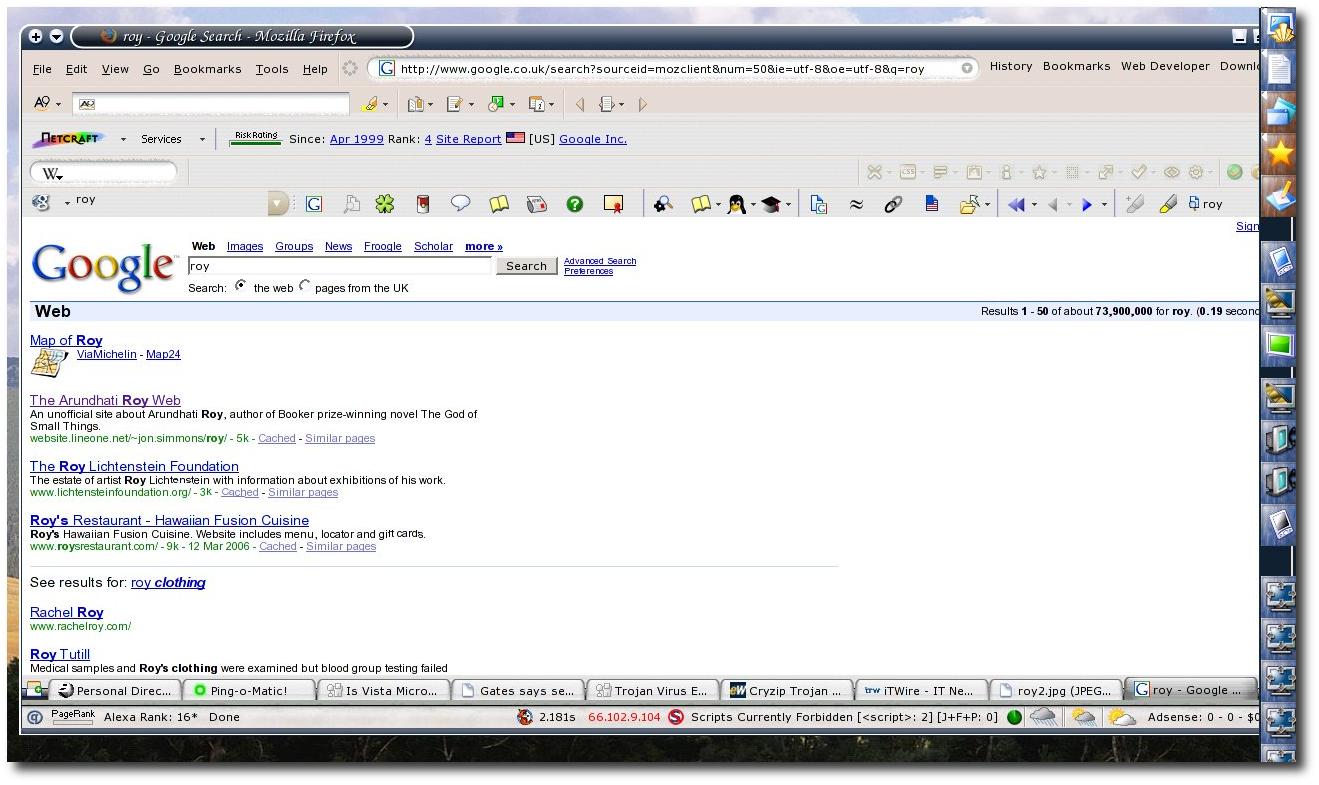Click the newspaper icon in Google toolbar
Viewport: 1319px width, 785px height.
point(537,204)
